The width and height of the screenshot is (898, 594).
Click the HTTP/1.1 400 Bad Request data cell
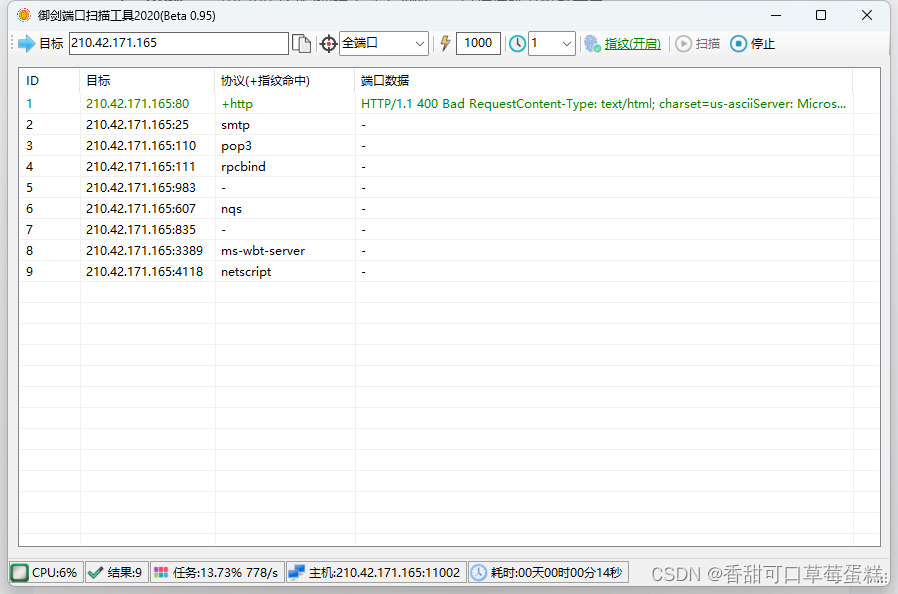coord(603,104)
